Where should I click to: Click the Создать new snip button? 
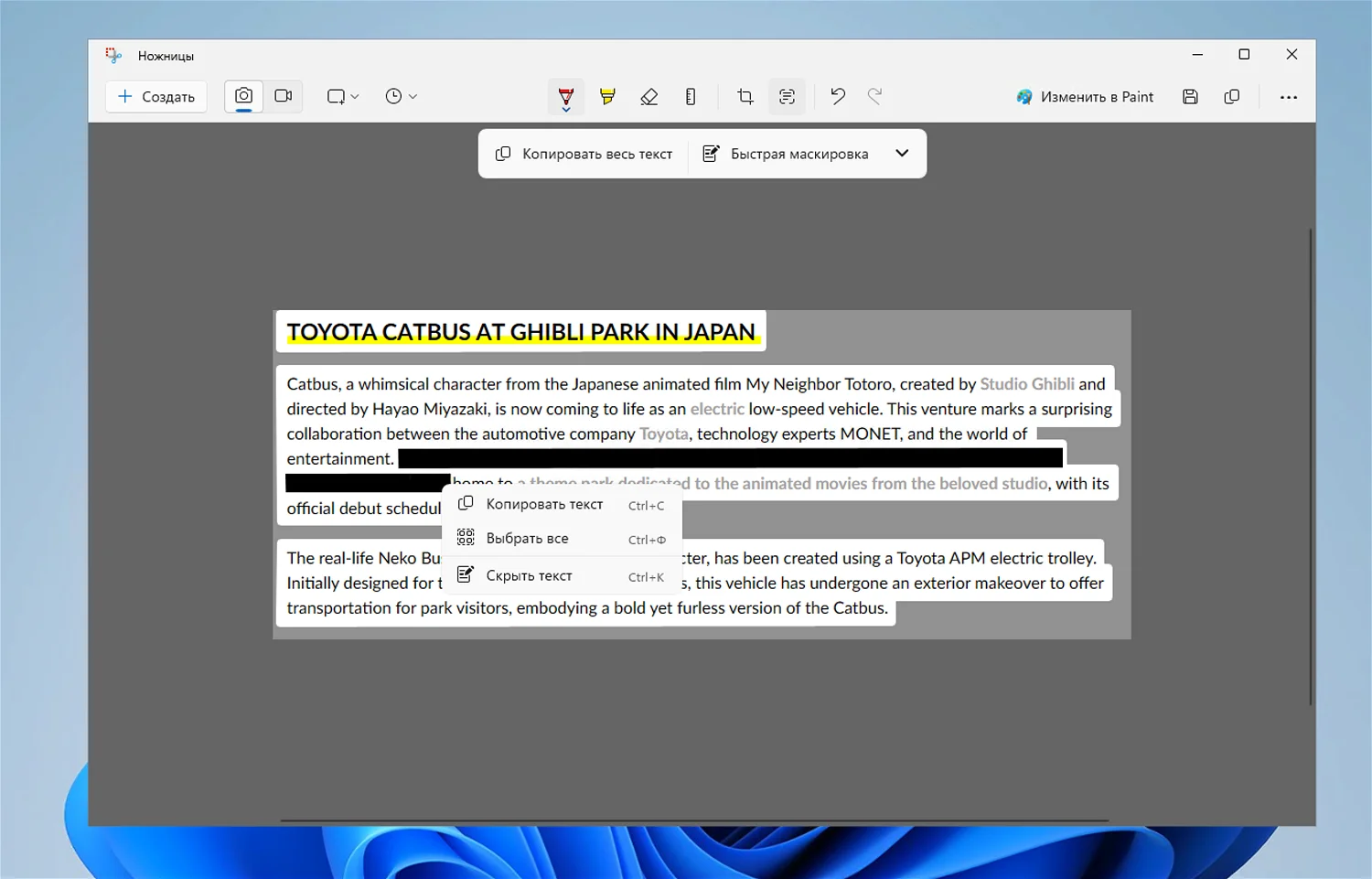(156, 96)
